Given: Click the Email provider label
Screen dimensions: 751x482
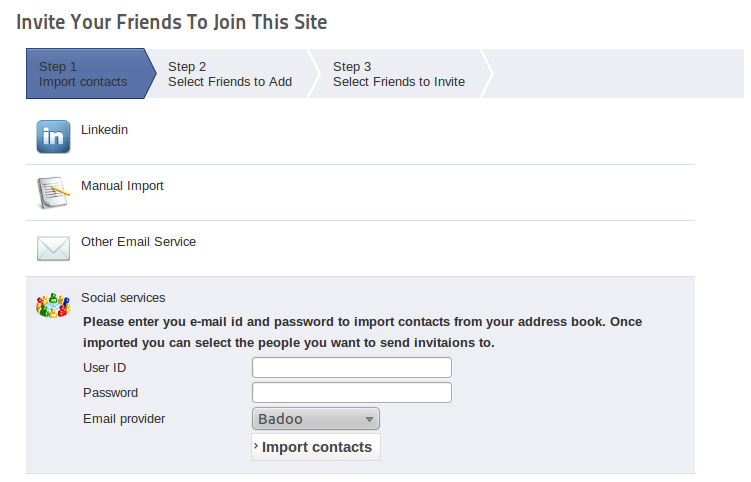Looking at the screenshot, I should click(x=124, y=419).
